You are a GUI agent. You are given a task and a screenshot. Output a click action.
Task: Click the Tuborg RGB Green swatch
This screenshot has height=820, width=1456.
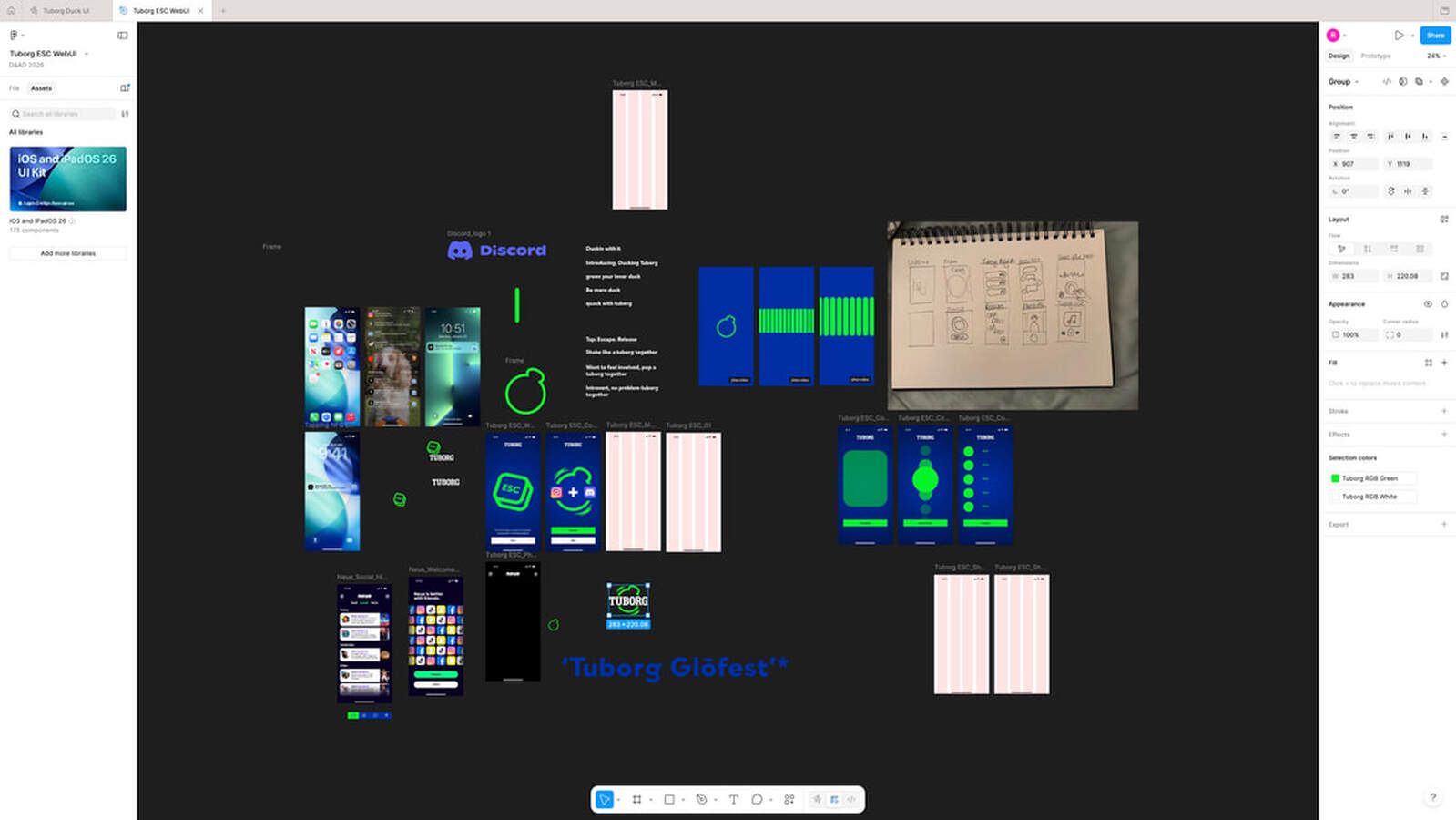(x=1336, y=478)
